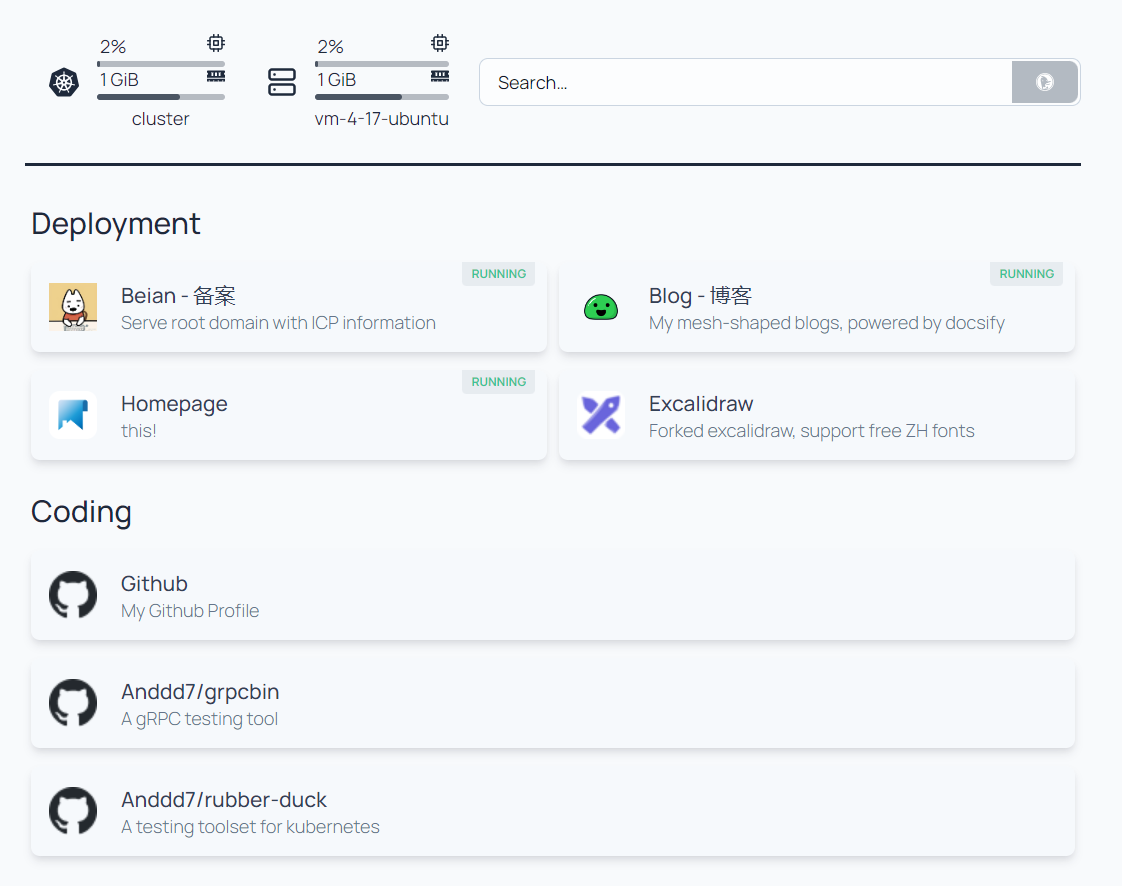Click the blue Homepage logo icon
This screenshot has height=886, width=1122.
click(x=73, y=415)
